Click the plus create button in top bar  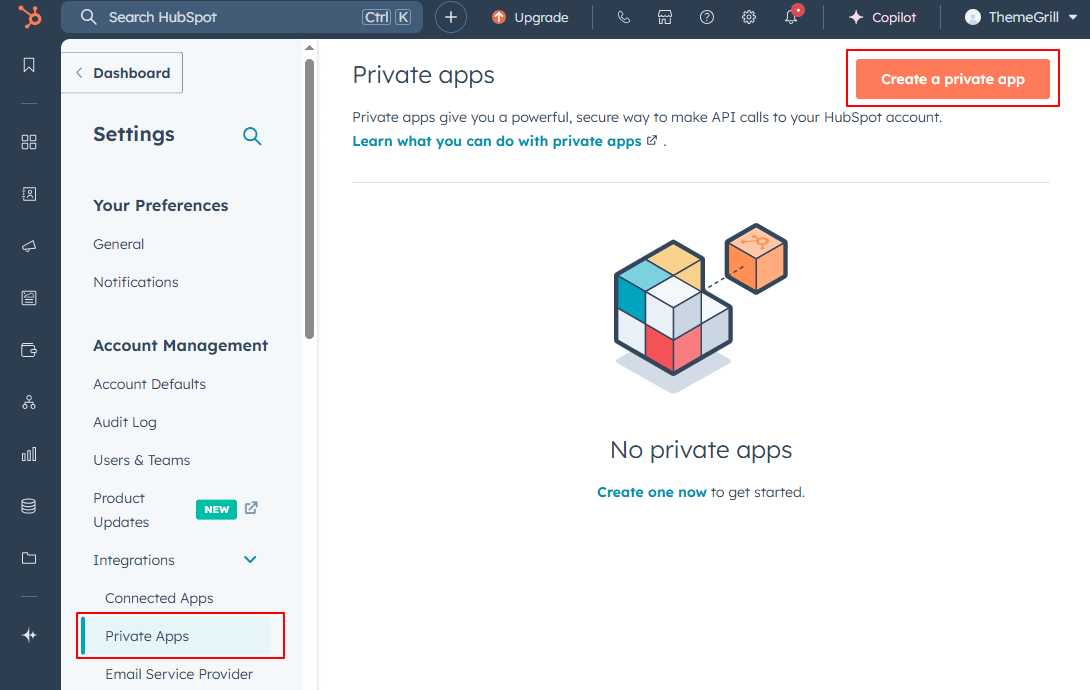click(450, 17)
